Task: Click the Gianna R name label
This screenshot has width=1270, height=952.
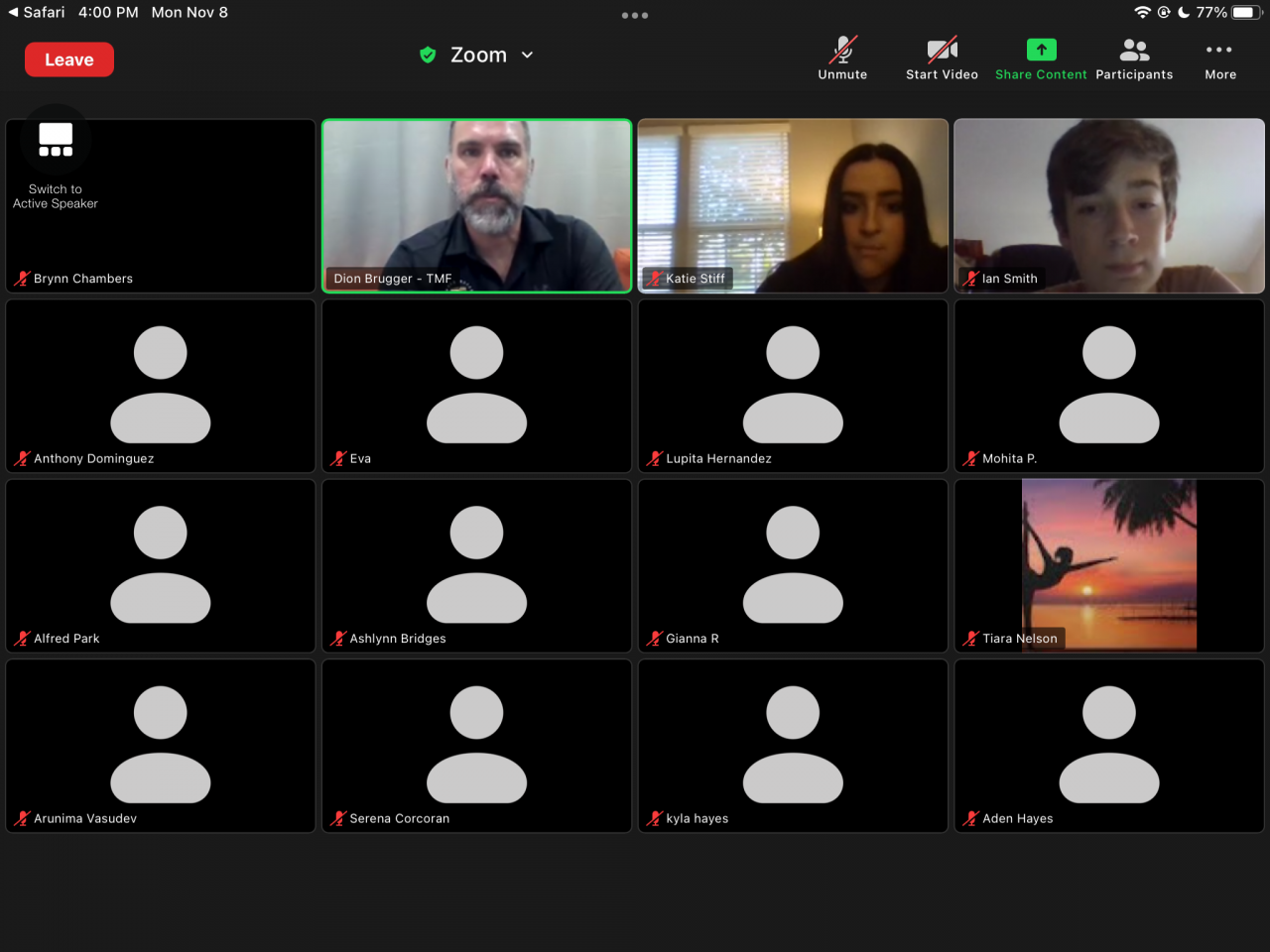Action: 693,639
